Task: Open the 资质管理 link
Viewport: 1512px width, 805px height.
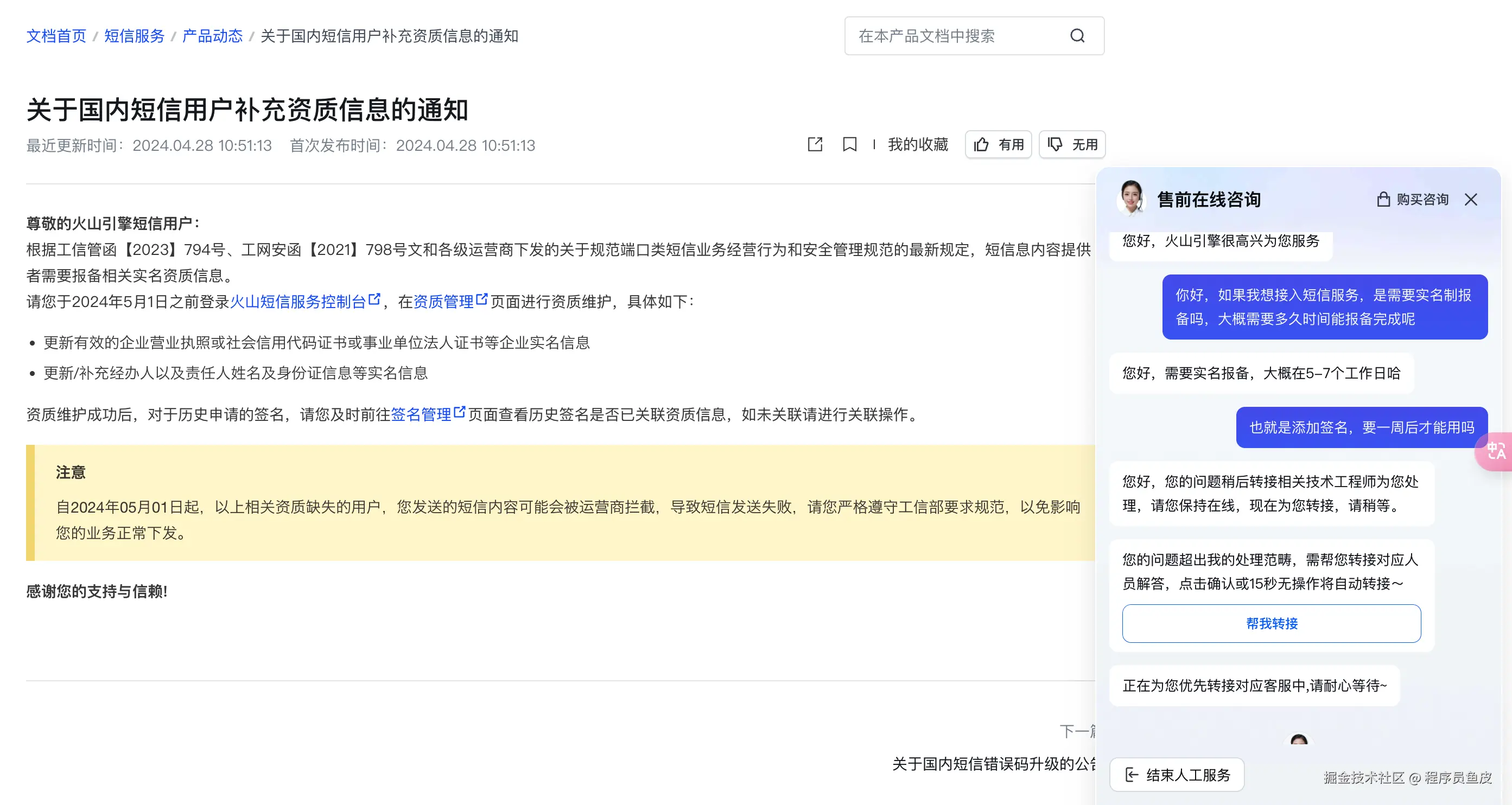Action: click(444, 302)
